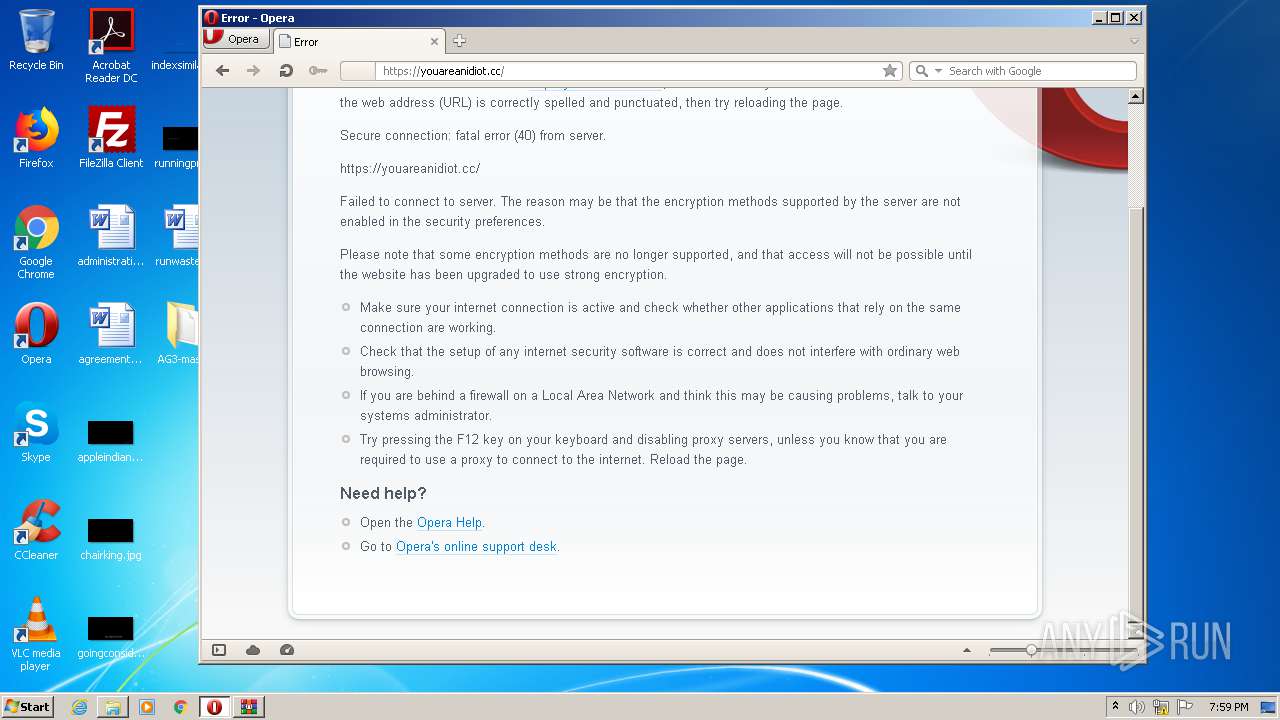Click the Opera taskbar button

pos(214,707)
